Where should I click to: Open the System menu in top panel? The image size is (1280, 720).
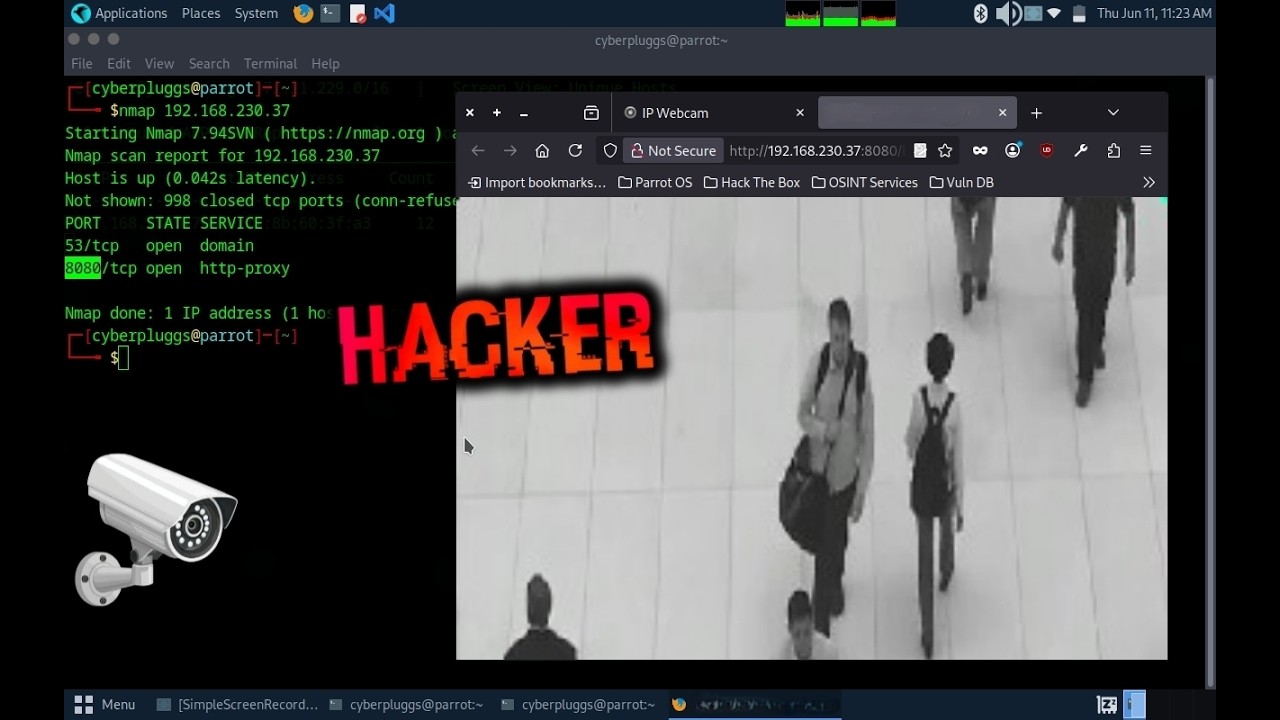coord(256,13)
